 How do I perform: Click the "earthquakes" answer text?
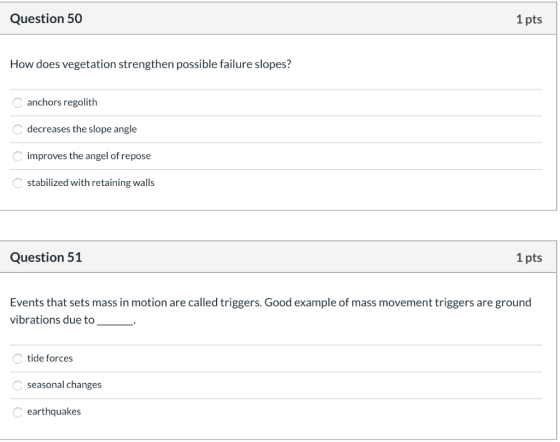54,412
